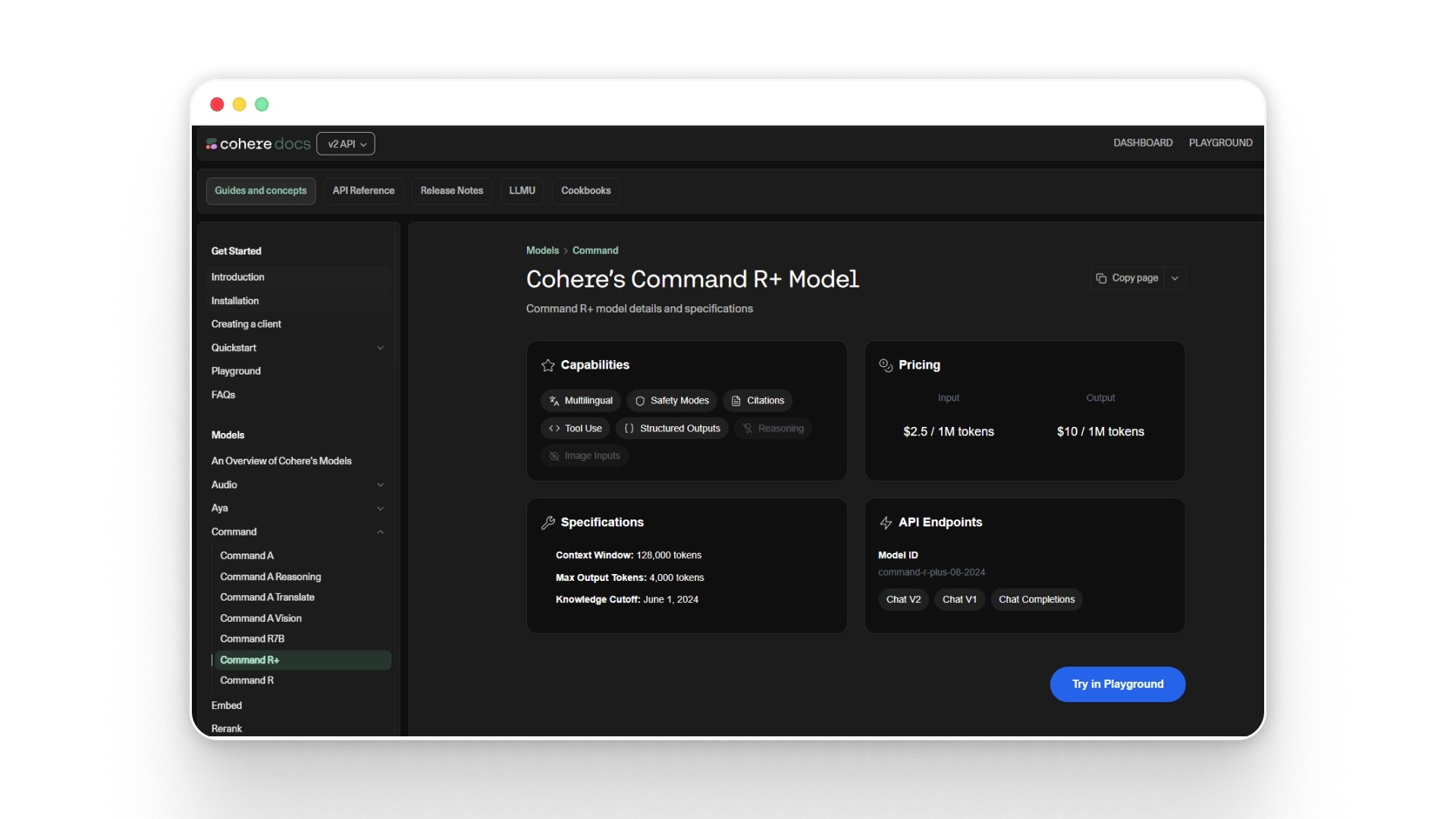The width and height of the screenshot is (1456, 819).
Task: Open the Playground header link
Action: (x=1220, y=143)
